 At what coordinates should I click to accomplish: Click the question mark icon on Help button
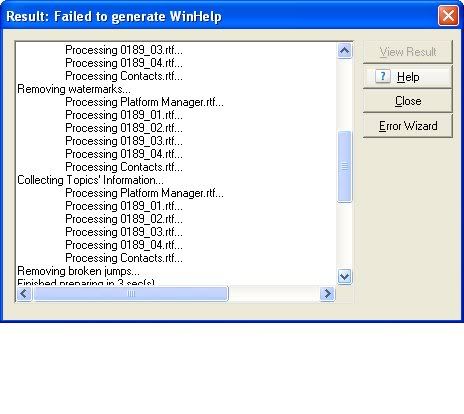pos(383,77)
